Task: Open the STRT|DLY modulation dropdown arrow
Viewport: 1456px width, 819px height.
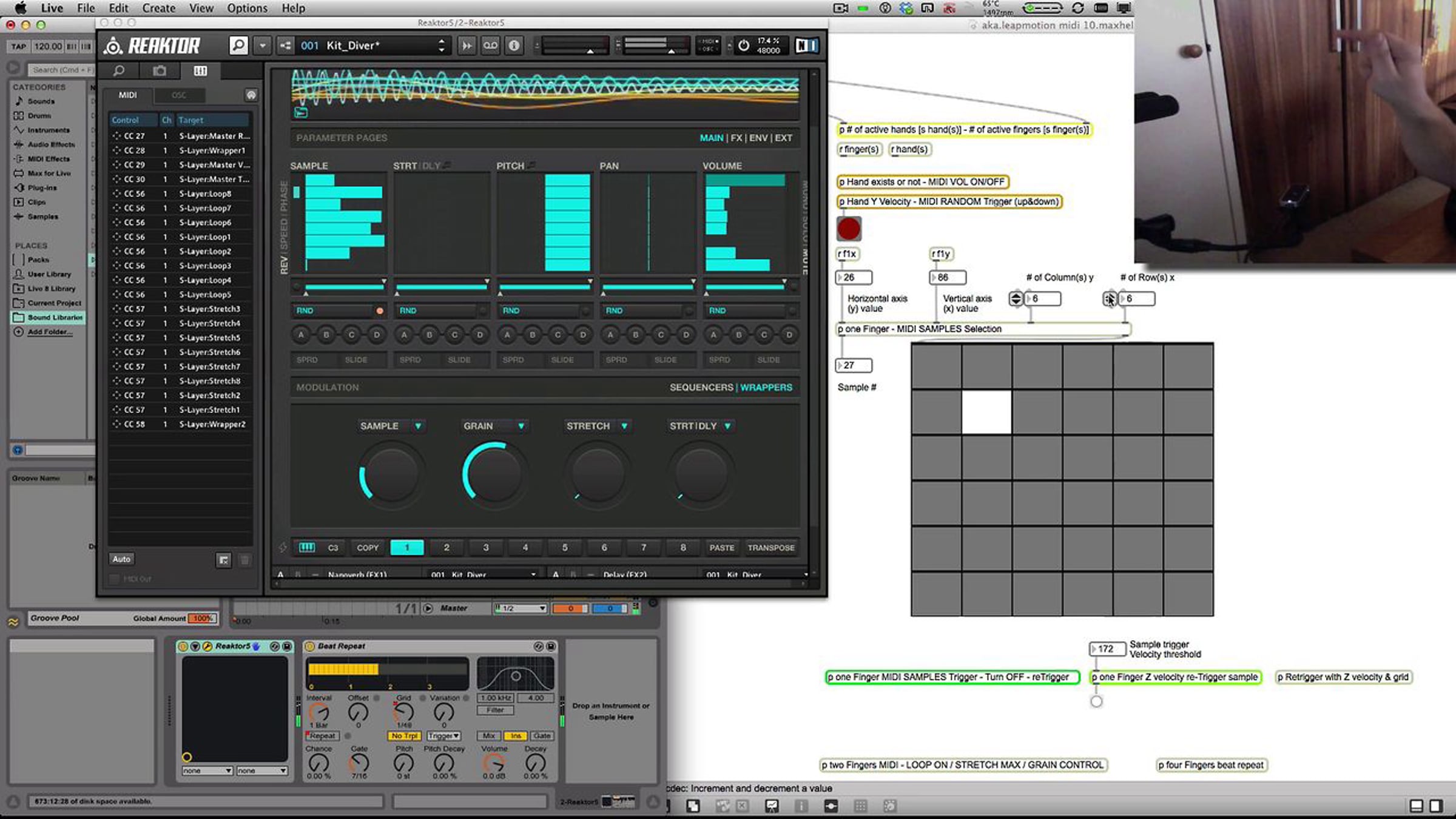Action: tap(727, 426)
